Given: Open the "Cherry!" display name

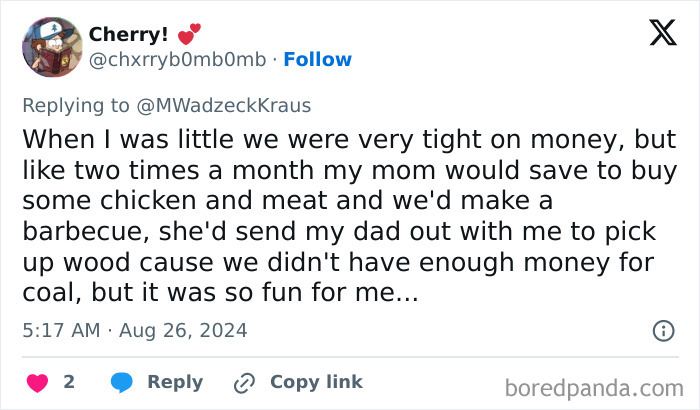Looking at the screenshot, I should click(x=128, y=34).
